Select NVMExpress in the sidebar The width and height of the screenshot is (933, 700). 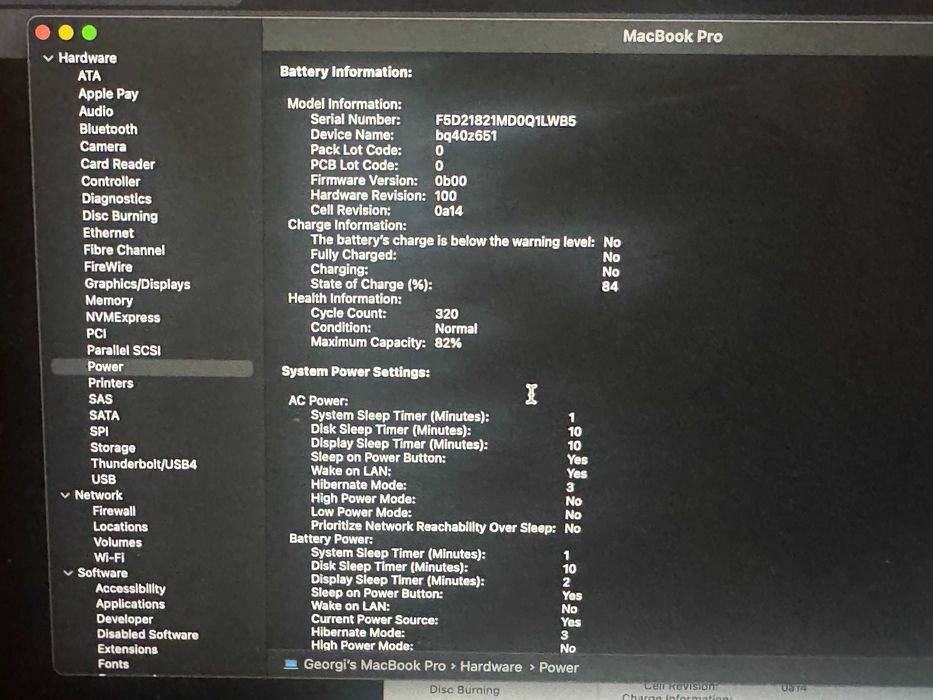[123, 318]
